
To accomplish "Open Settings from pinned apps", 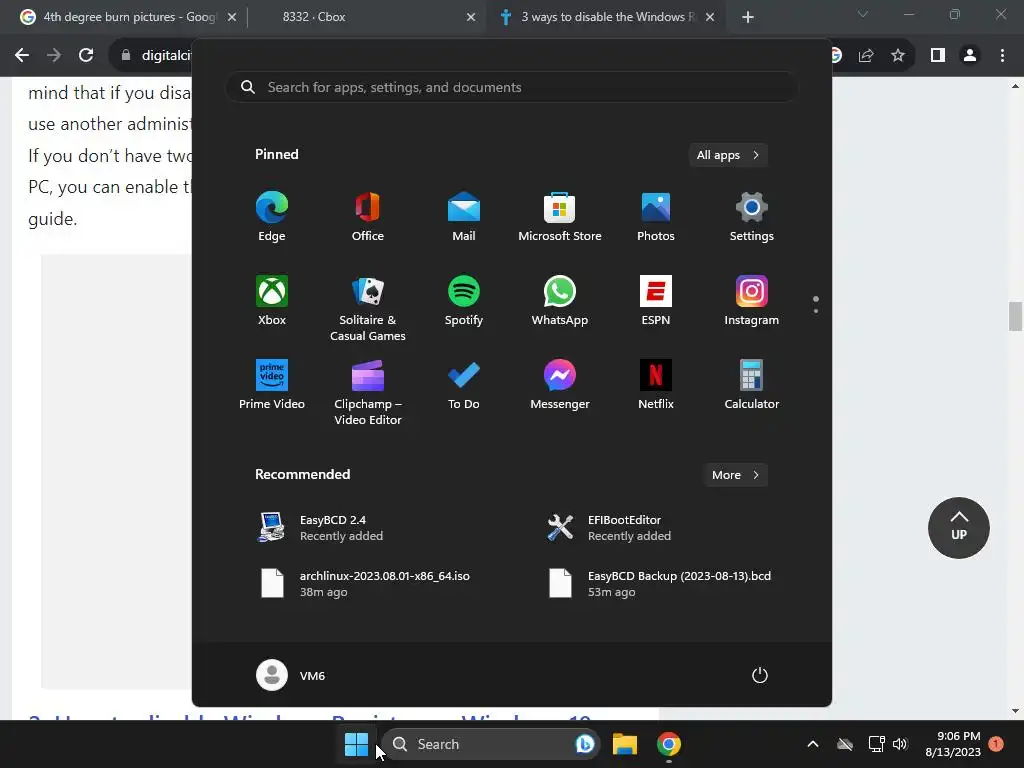I will point(752,217).
